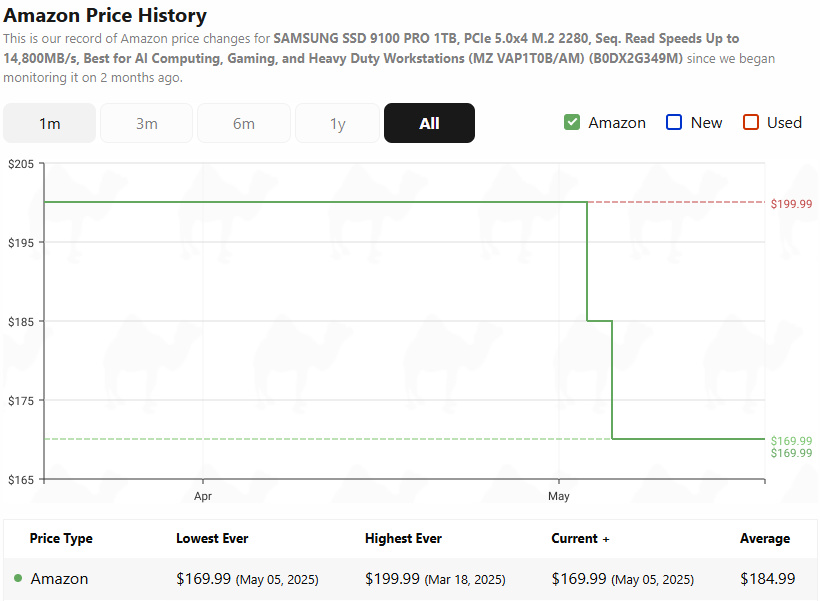This screenshot has height=601, width=820.
Task: Click the Amazon row label in table
Action: tap(59, 579)
